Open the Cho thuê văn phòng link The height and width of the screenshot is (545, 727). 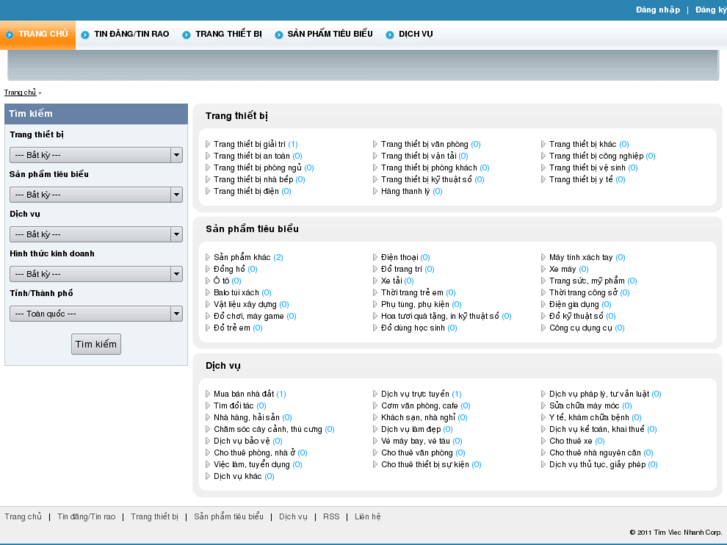pos(417,453)
